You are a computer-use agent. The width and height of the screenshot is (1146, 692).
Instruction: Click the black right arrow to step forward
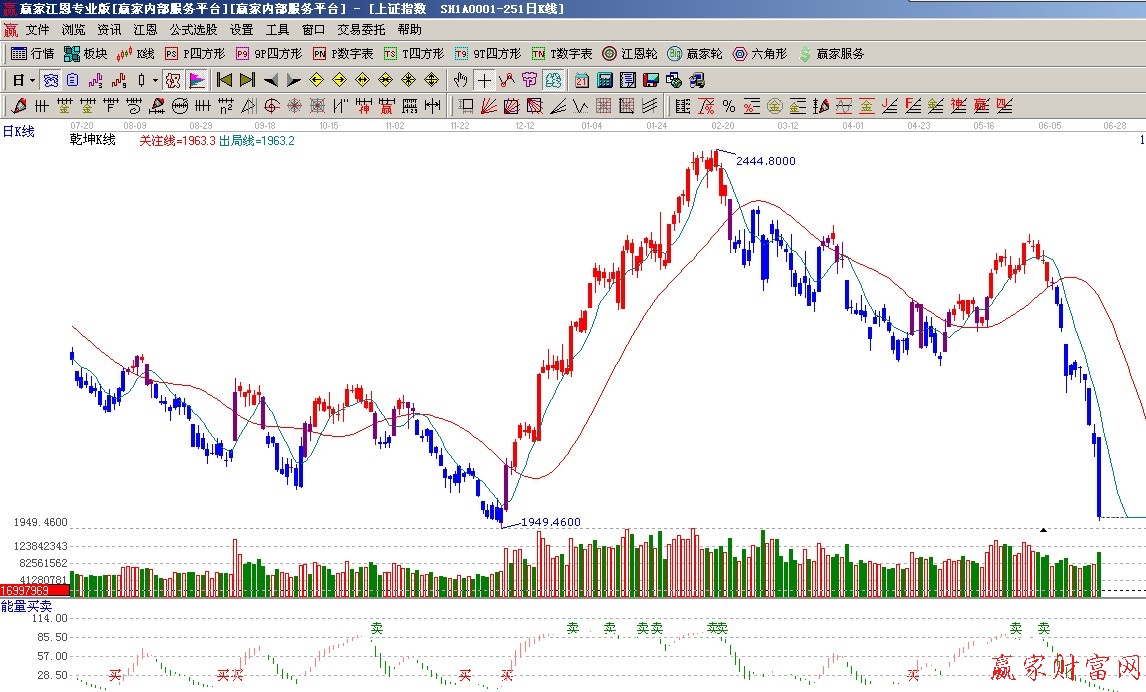(x=293, y=80)
